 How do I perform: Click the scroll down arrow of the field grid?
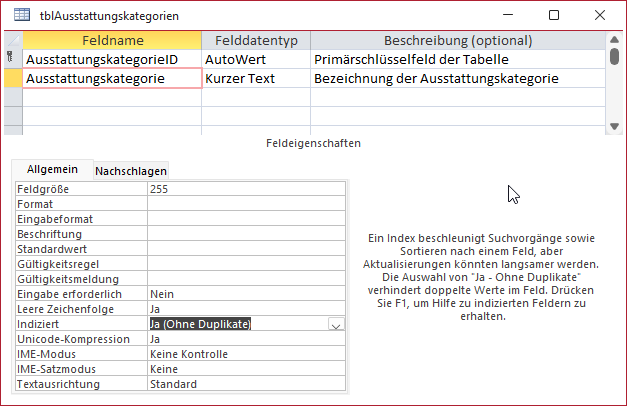tap(615, 126)
